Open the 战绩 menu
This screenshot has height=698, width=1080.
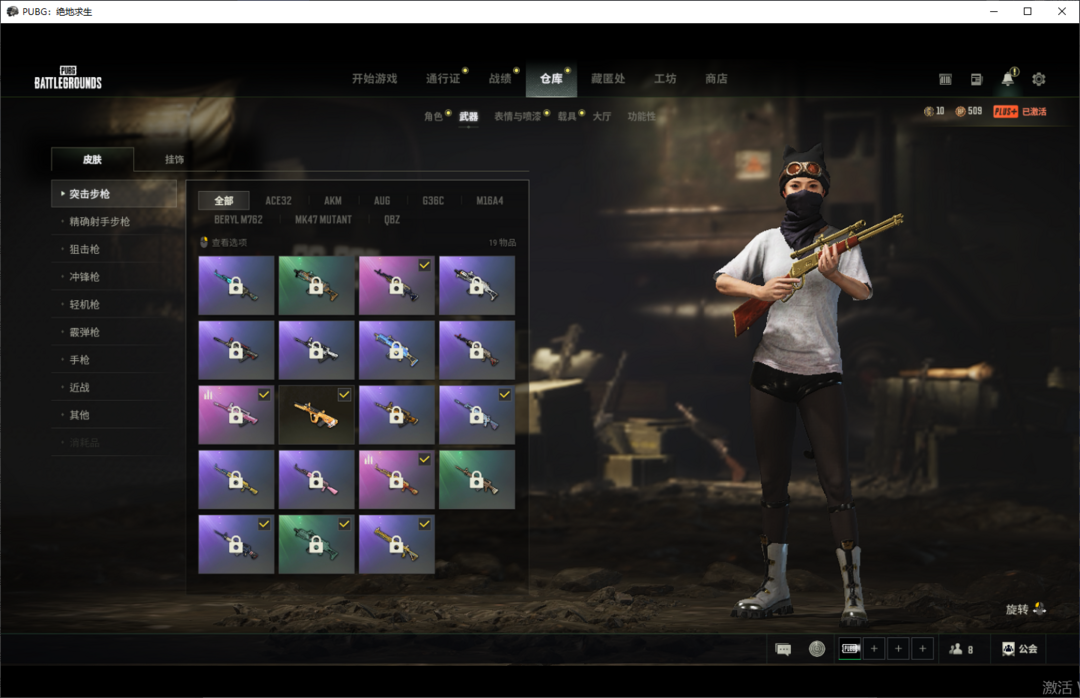coord(500,79)
